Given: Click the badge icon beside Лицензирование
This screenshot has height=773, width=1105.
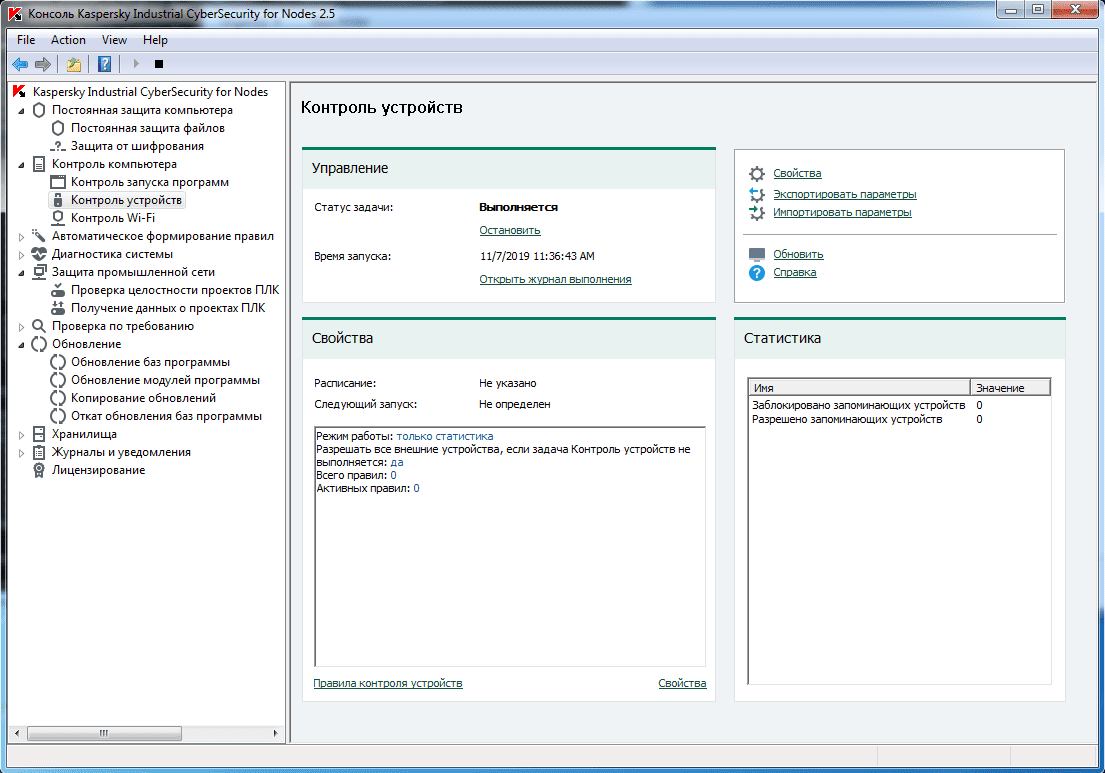Looking at the screenshot, I should 39,470.
